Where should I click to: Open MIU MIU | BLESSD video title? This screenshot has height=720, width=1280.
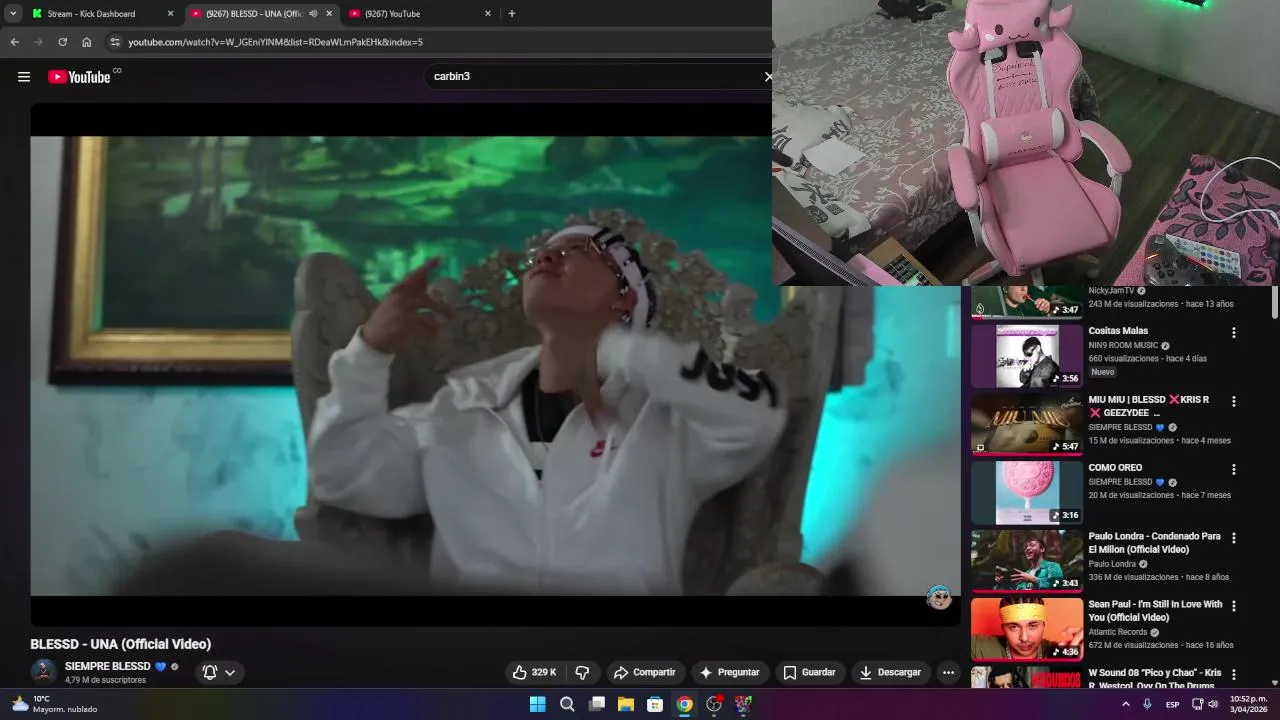tap(1149, 406)
